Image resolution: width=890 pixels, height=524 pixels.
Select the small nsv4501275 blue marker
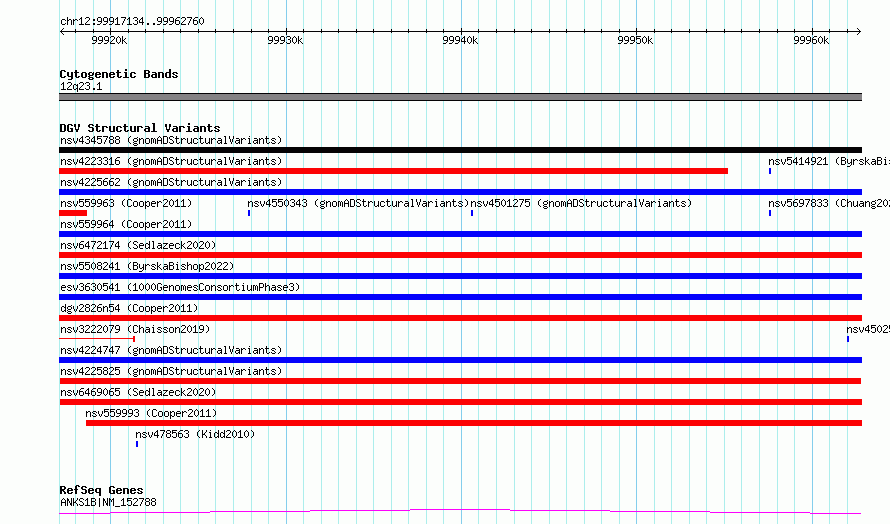[x=472, y=213]
